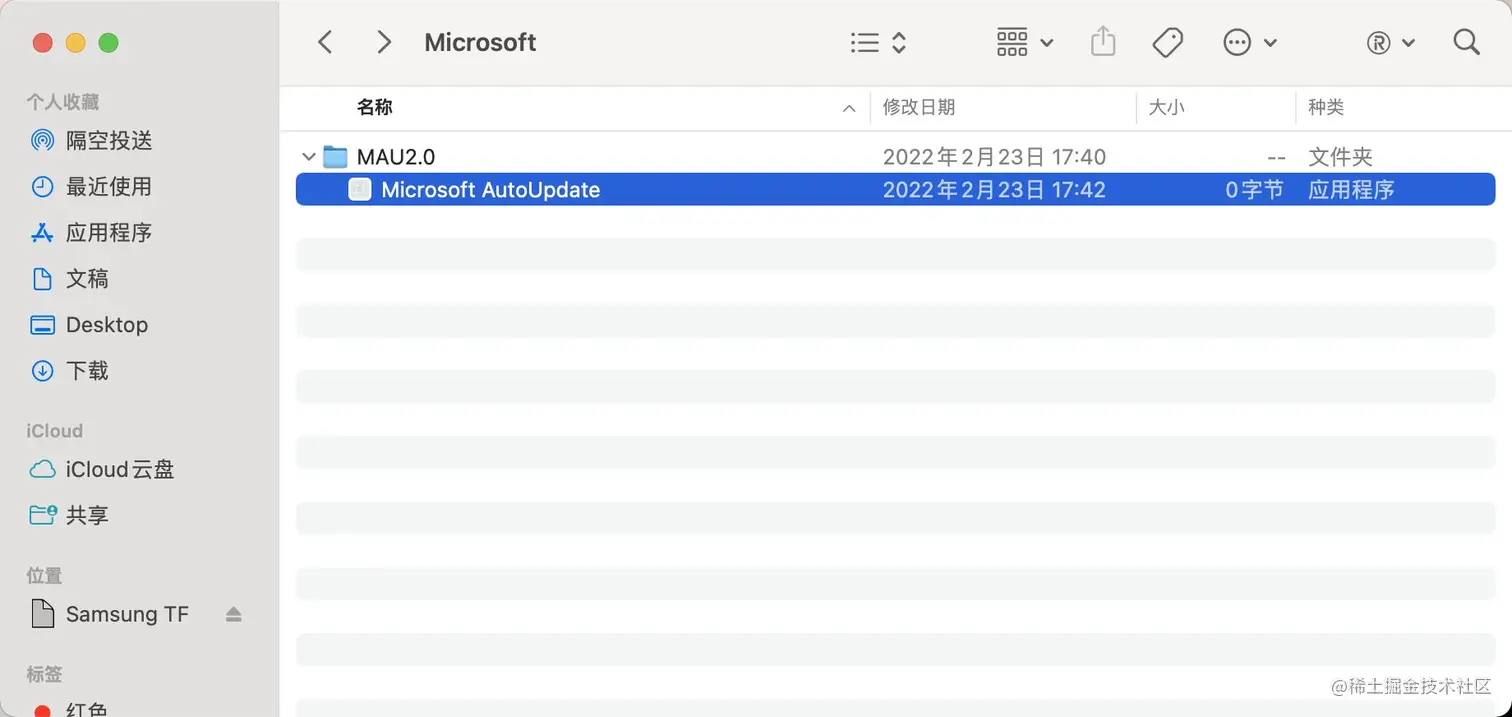The image size is (1512, 717).
Task: Sort by the 大小 column header
Action: click(1166, 107)
